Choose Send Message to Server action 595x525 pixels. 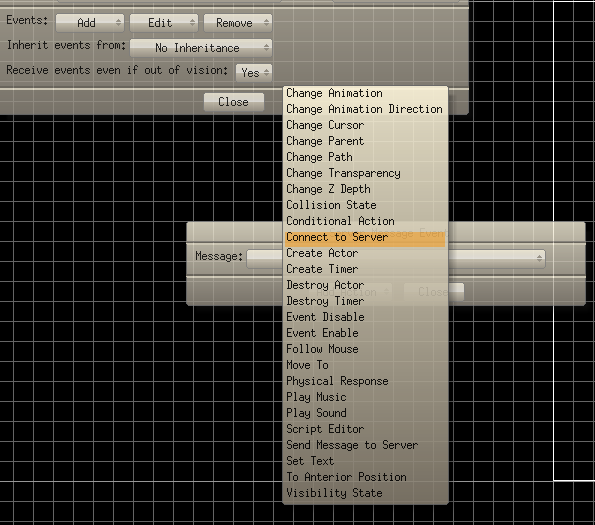point(365,445)
